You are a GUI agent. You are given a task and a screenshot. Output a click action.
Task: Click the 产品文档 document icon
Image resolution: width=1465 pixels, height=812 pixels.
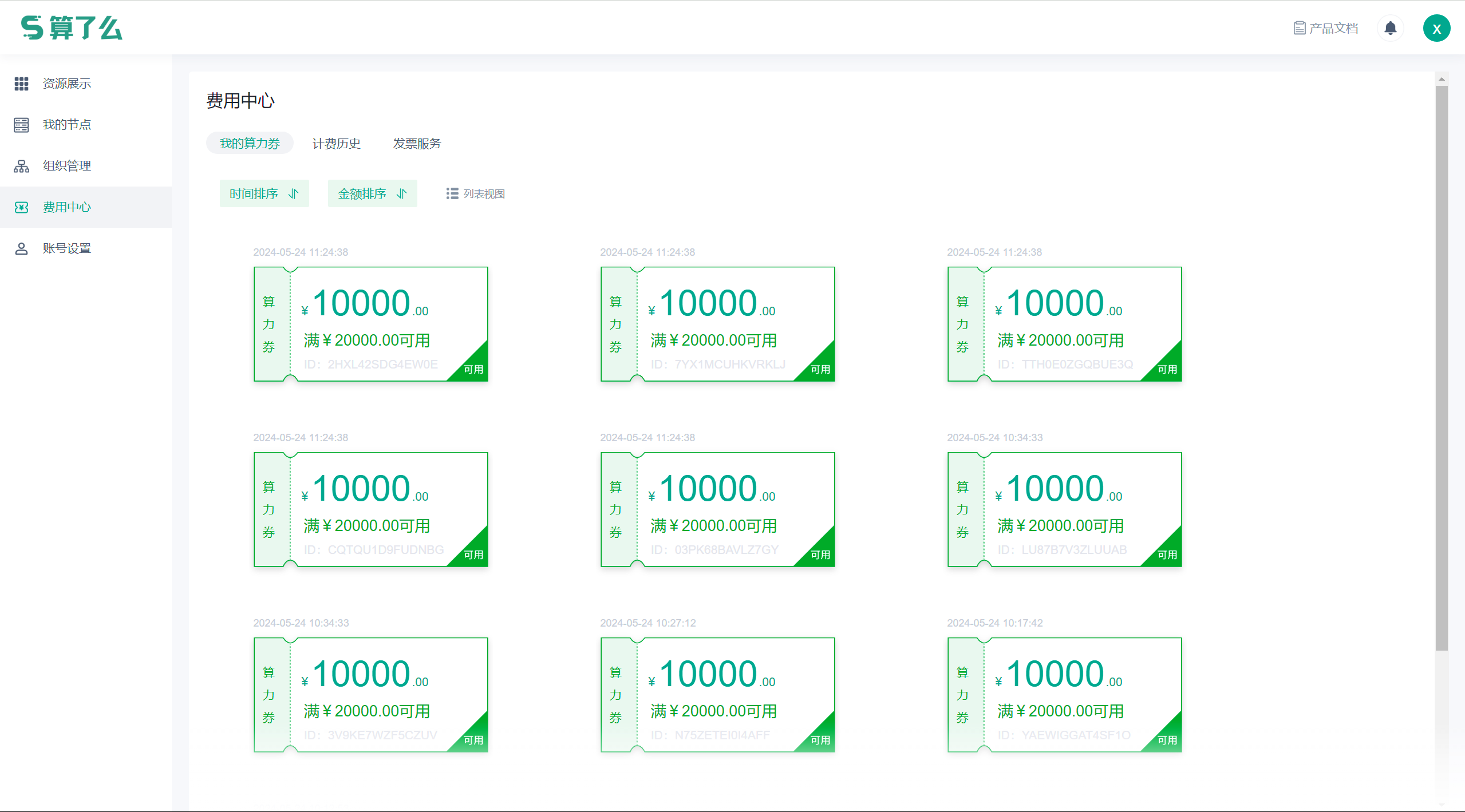(x=1299, y=28)
